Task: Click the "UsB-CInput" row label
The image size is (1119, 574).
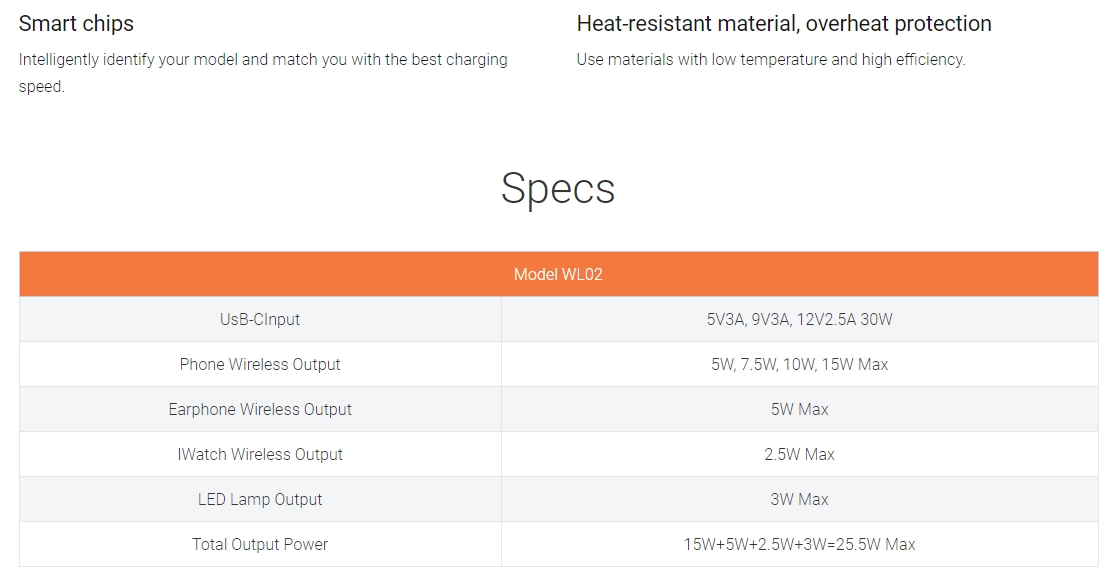Action: click(x=260, y=320)
